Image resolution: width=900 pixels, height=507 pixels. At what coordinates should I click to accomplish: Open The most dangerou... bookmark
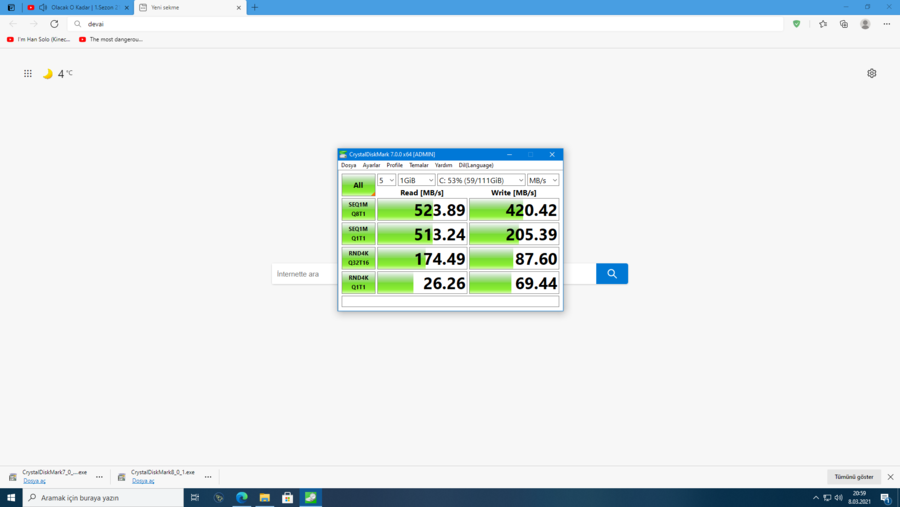coord(111,40)
